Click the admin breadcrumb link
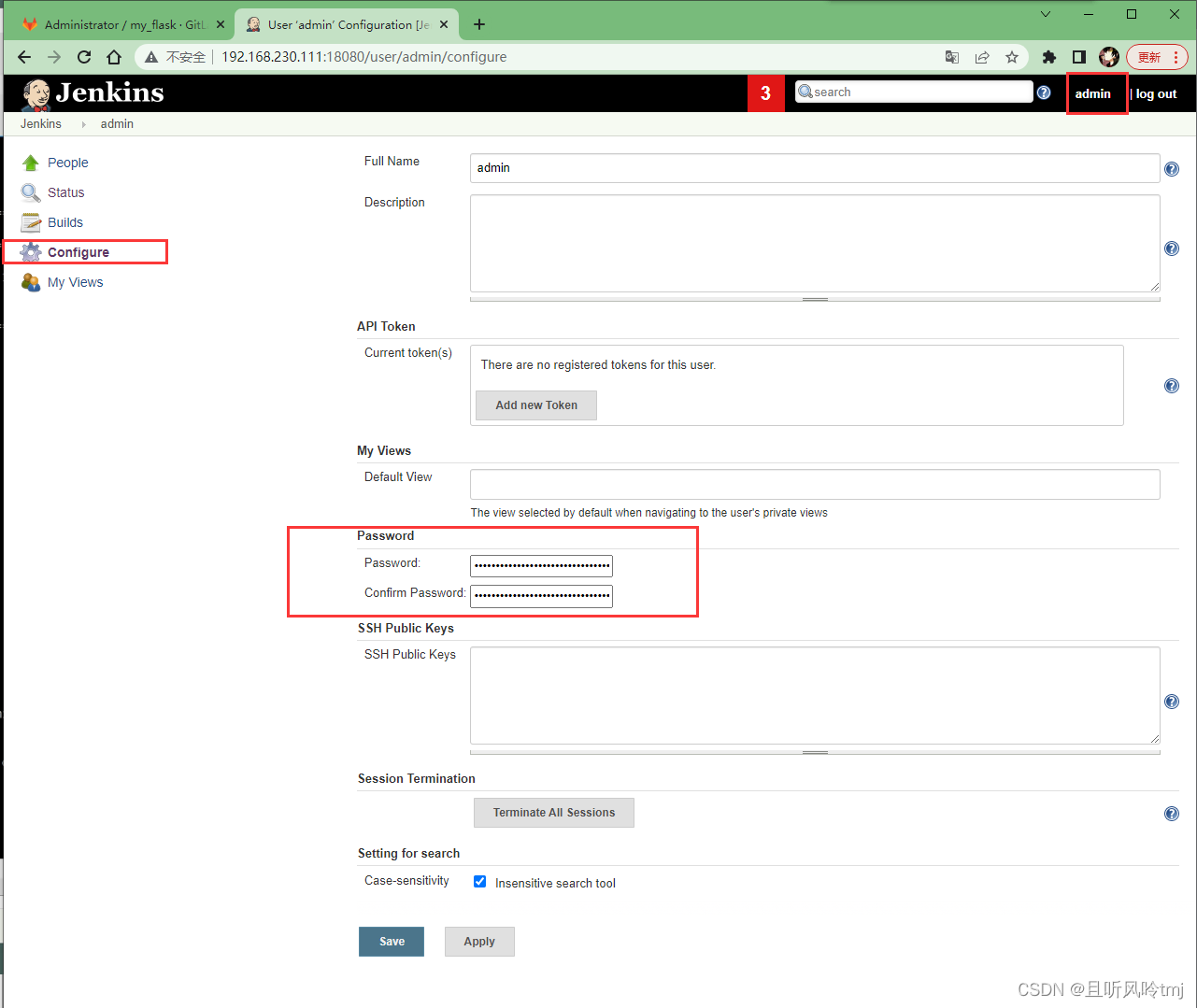 117,123
